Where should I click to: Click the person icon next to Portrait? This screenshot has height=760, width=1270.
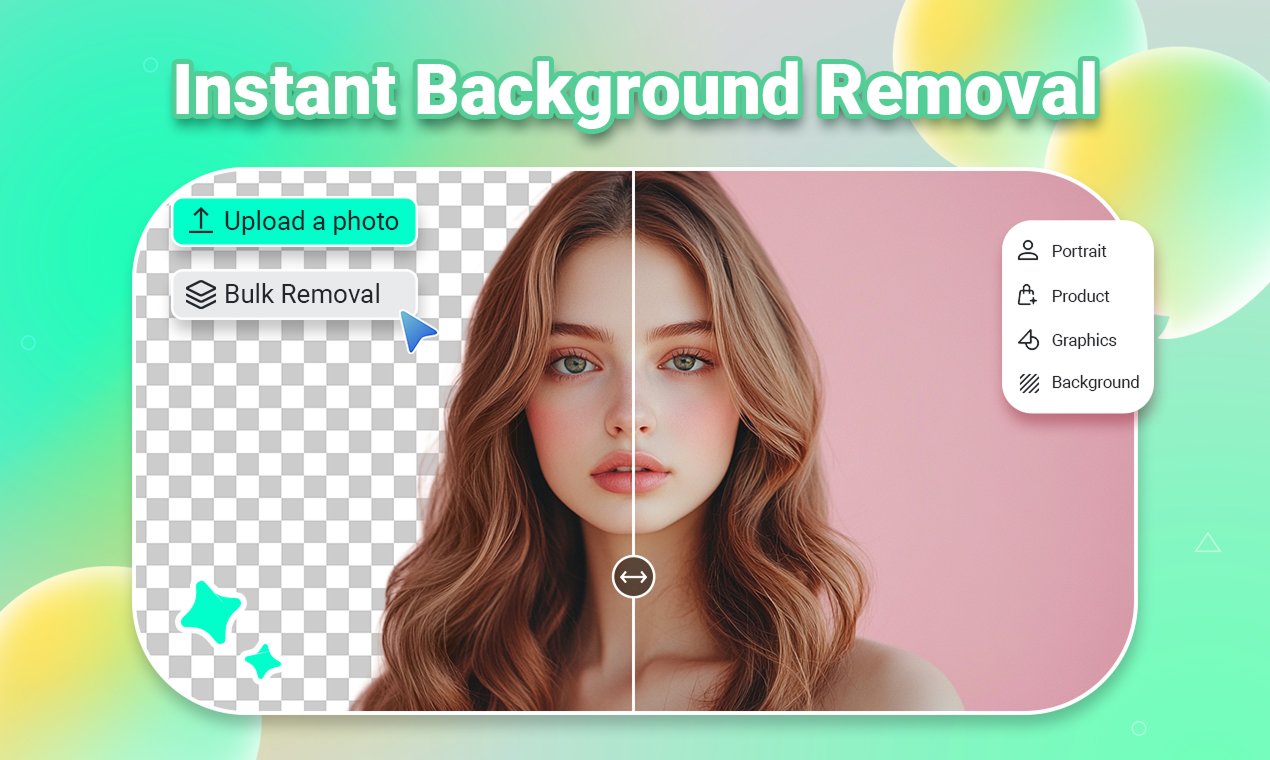[1028, 251]
